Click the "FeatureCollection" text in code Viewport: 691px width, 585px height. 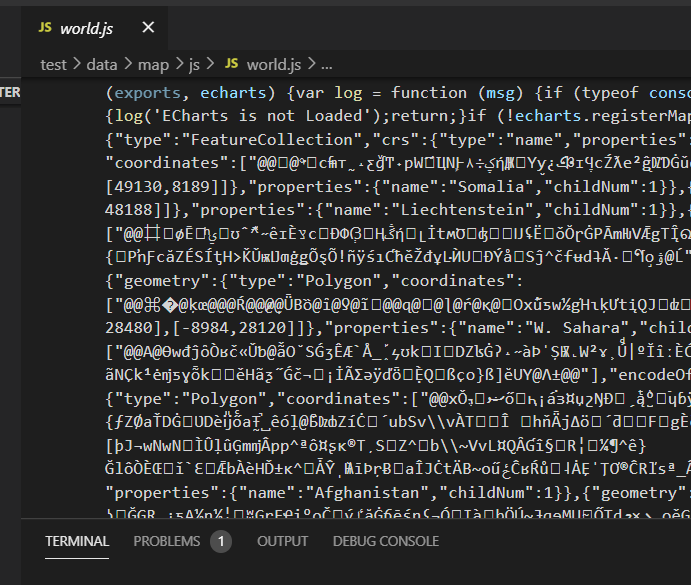[x=273, y=140]
